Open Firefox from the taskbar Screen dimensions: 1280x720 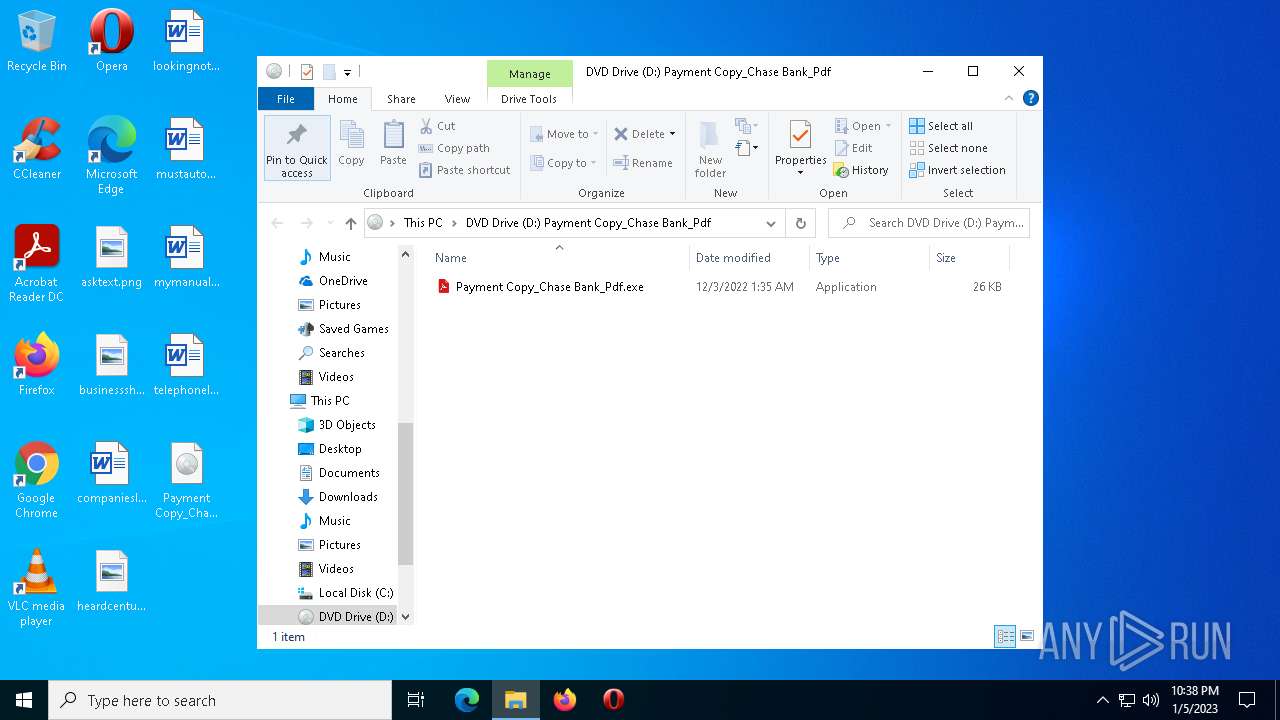[565, 700]
